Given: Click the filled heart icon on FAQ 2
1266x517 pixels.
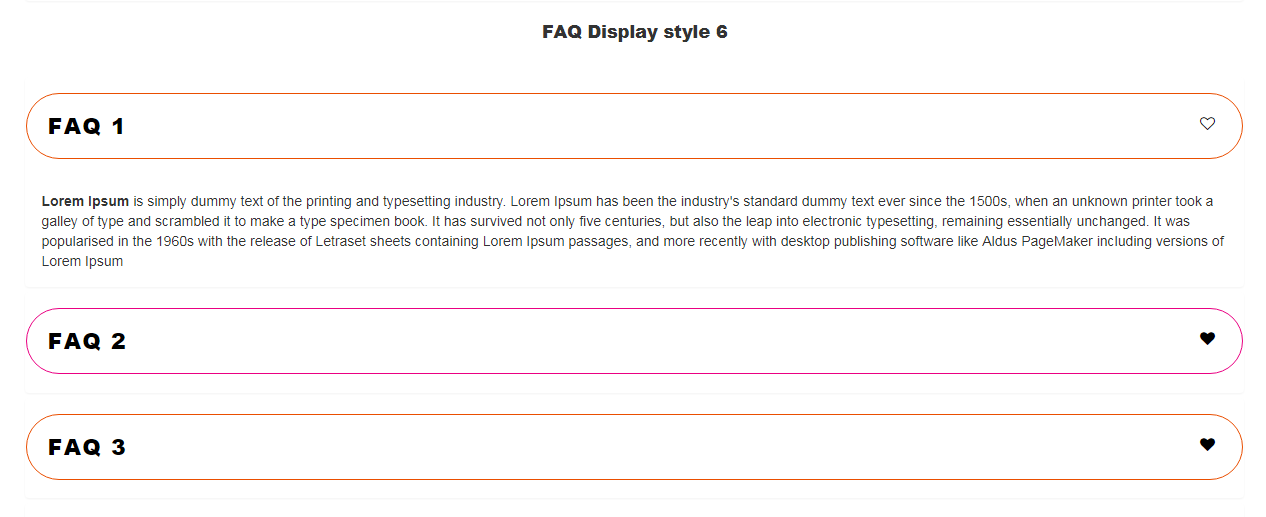Looking at the screenshot, I should (x=1207, y=339).
